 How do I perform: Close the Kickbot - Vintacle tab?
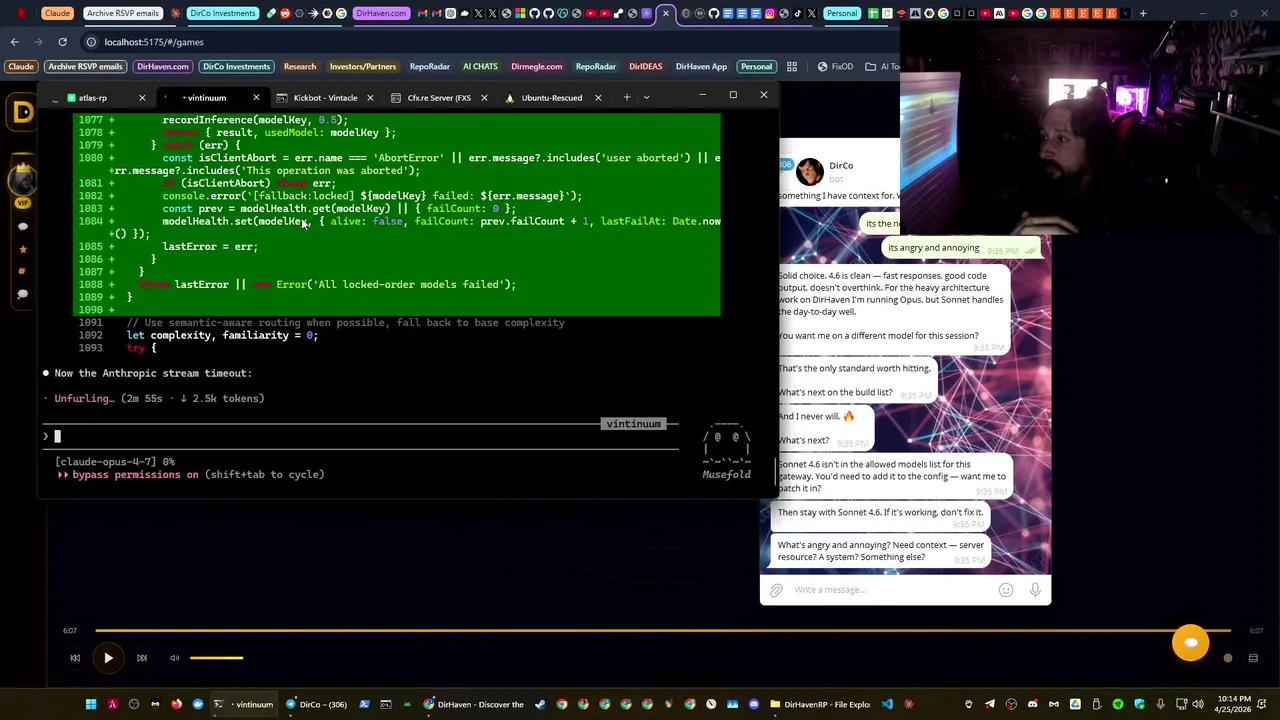tap(370, 98)
